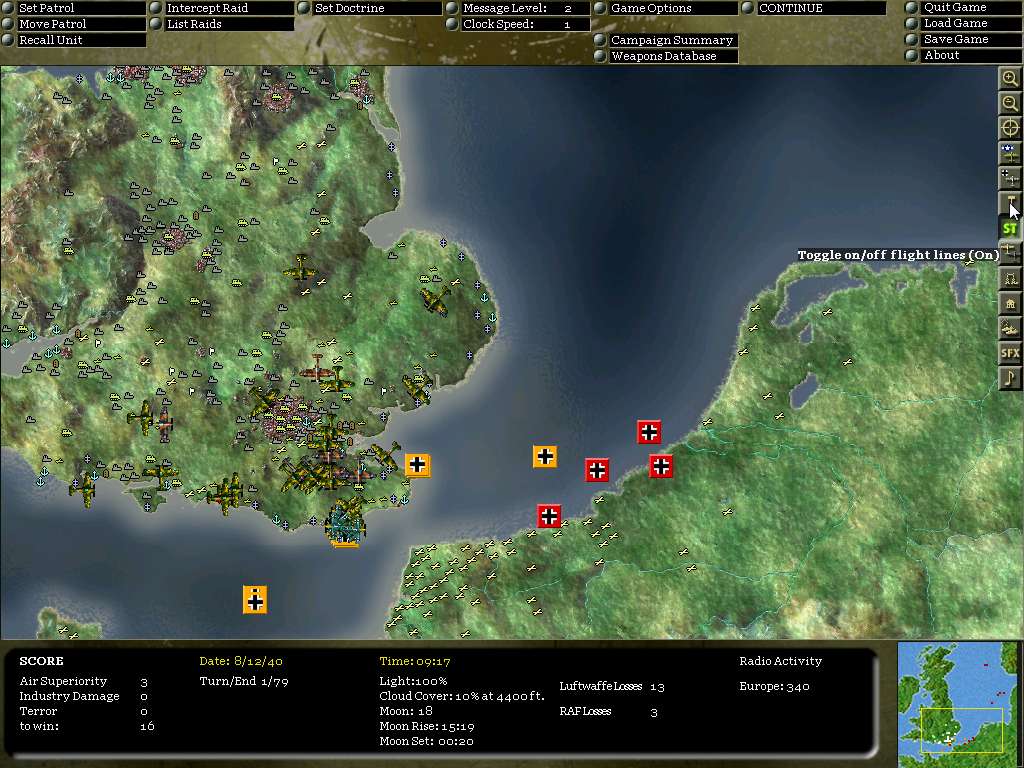The image size is (1024, 768).
Task: Select red raid marker near Calais coast
Action: [x=549, y=516]
